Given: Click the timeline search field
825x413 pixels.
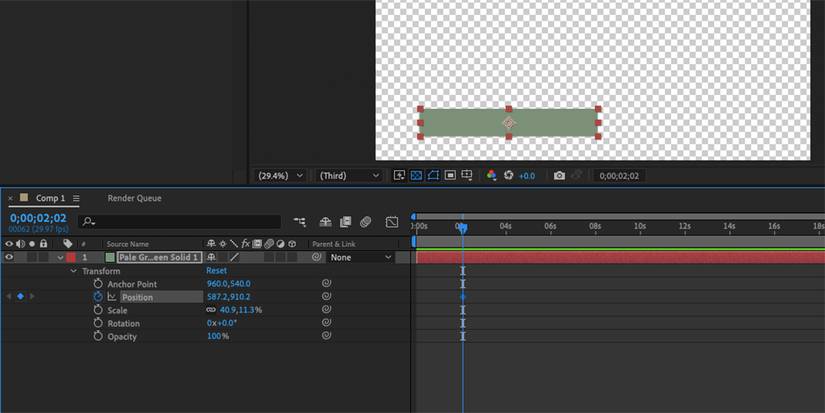Looking at the screenshot, I should point(179,222).
